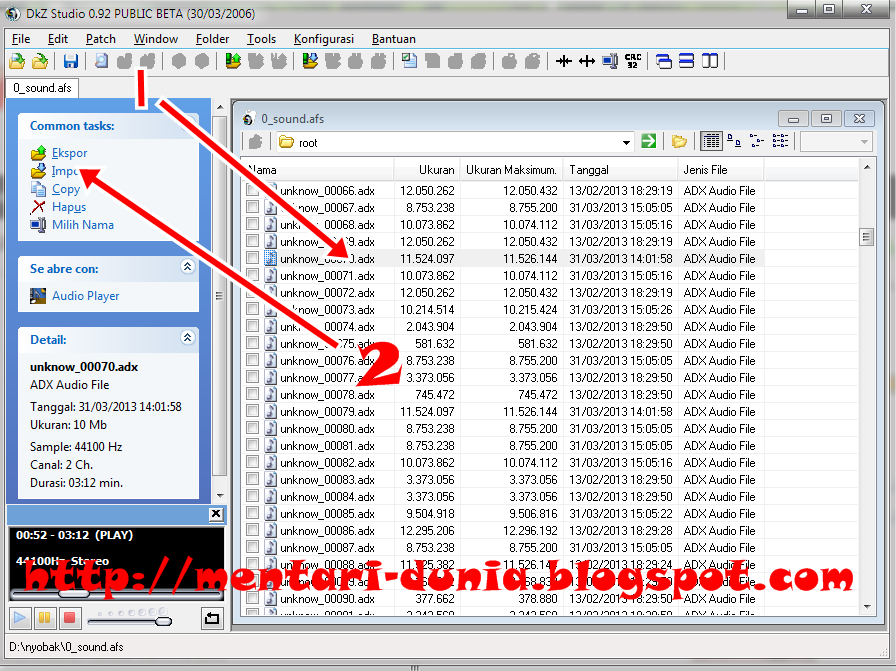Sort by the Jenis File column header
Image resolution: width=896 pixels, height=671 pixels.
click(721, 170)
